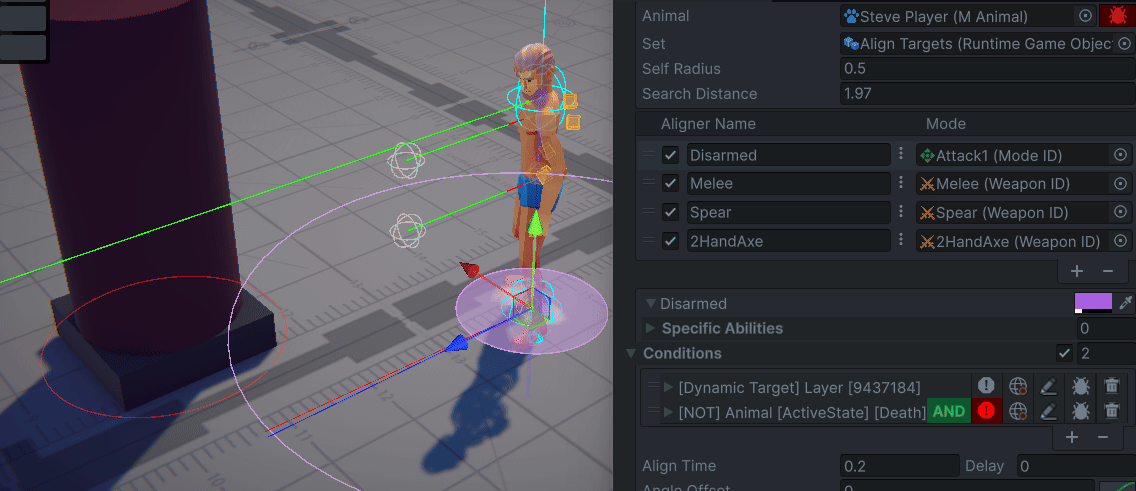Viewport: 1136px width, 491px height.
Task: Remove a condition with minus button
Action: (1103, 437)
